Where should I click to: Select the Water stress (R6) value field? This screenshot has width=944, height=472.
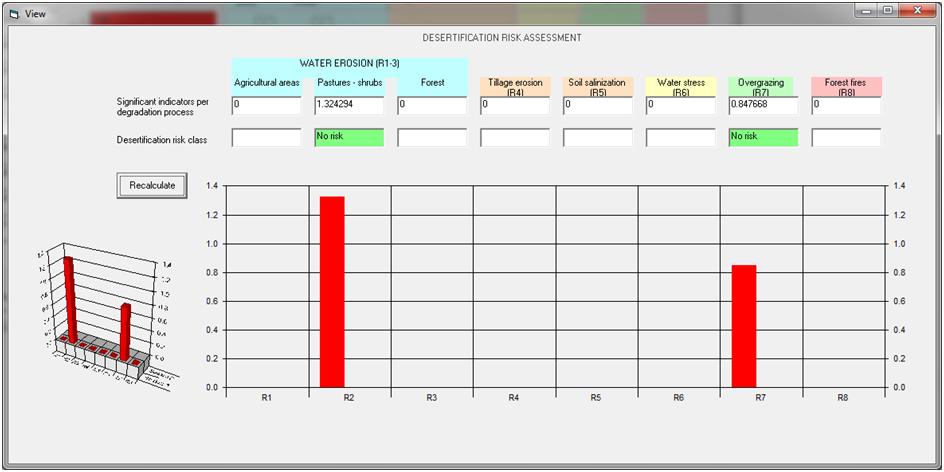point(680,105)
